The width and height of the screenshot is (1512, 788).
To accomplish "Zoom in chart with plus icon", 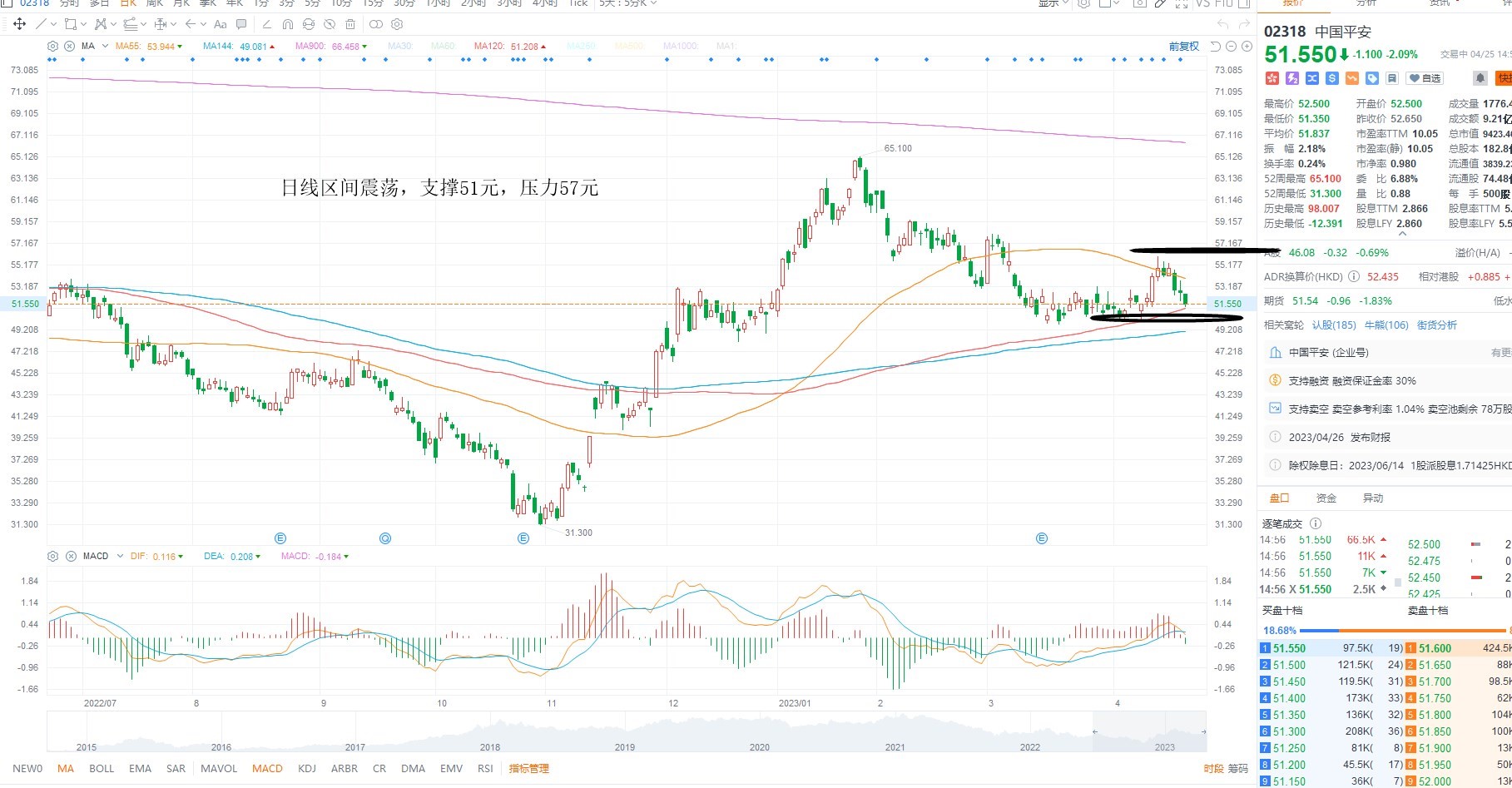I will (1247, 47).
